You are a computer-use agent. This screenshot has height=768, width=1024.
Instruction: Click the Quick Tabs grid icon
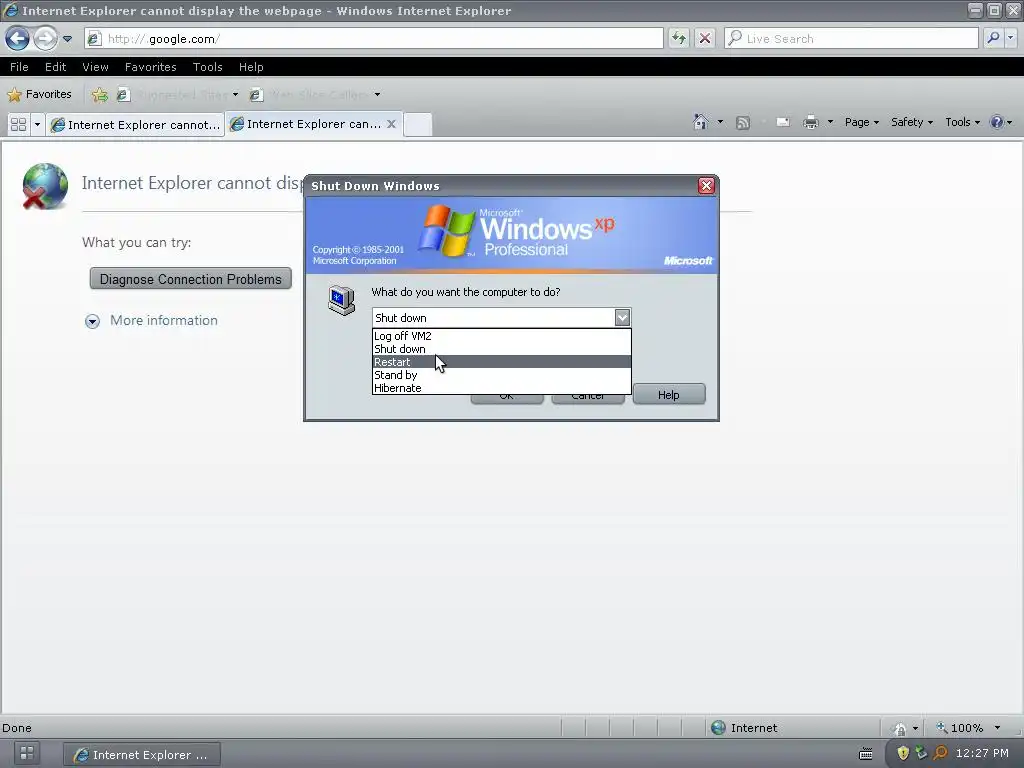pyautogui.click(x=18, y=124)
